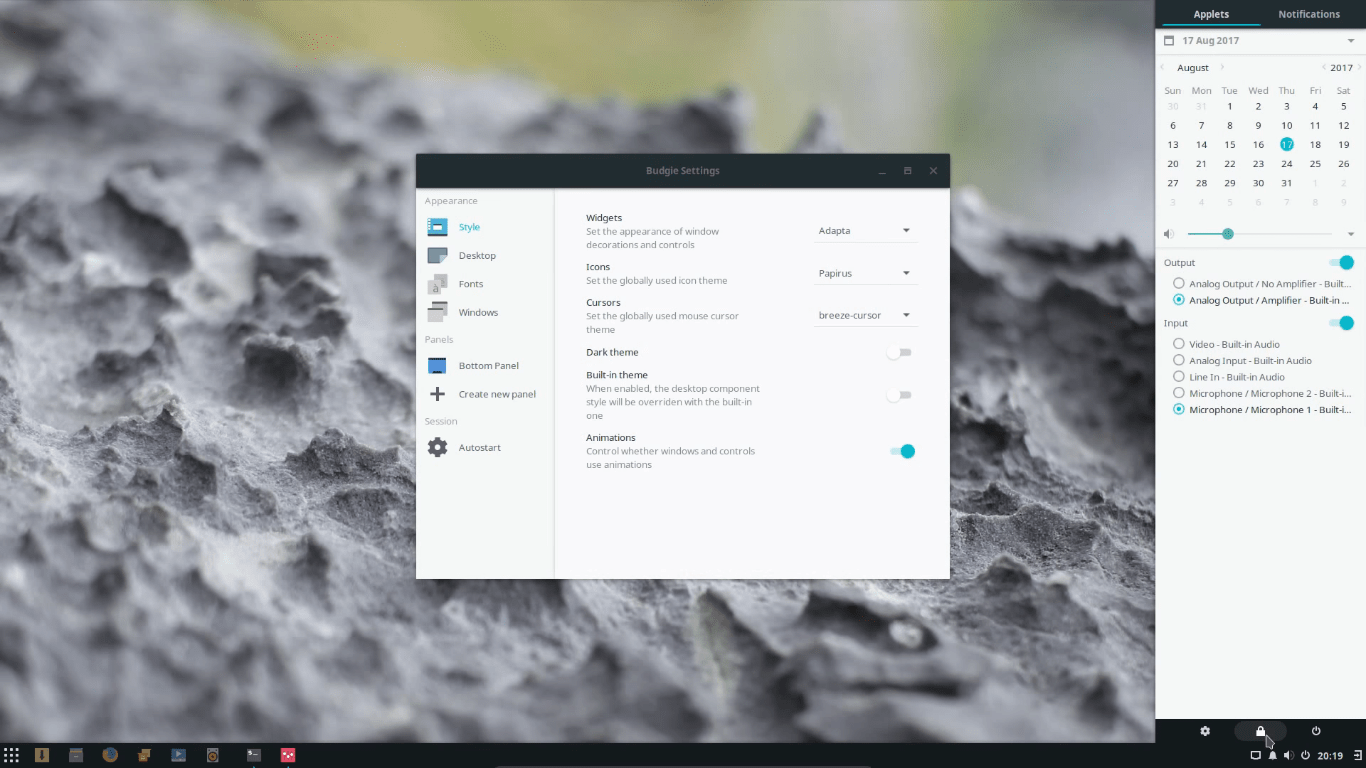Launch the grey archive drawer app in the taskbar
1366x768 pixels.
click(76, 755)
